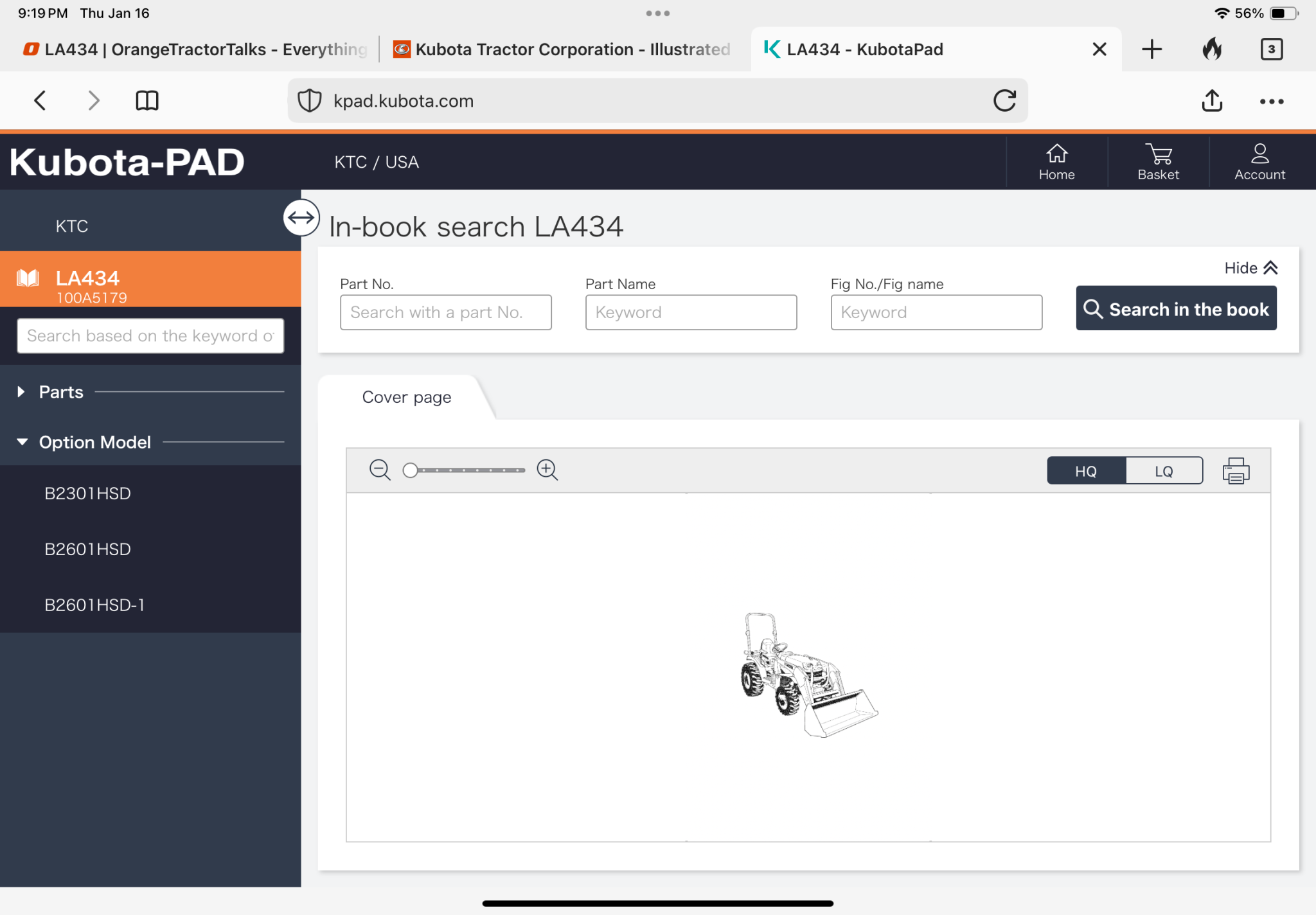Open the browser share sheet icon
Image resolution: width=1316 pixels, height=915 pixels.
click(x=1212, y=100)
